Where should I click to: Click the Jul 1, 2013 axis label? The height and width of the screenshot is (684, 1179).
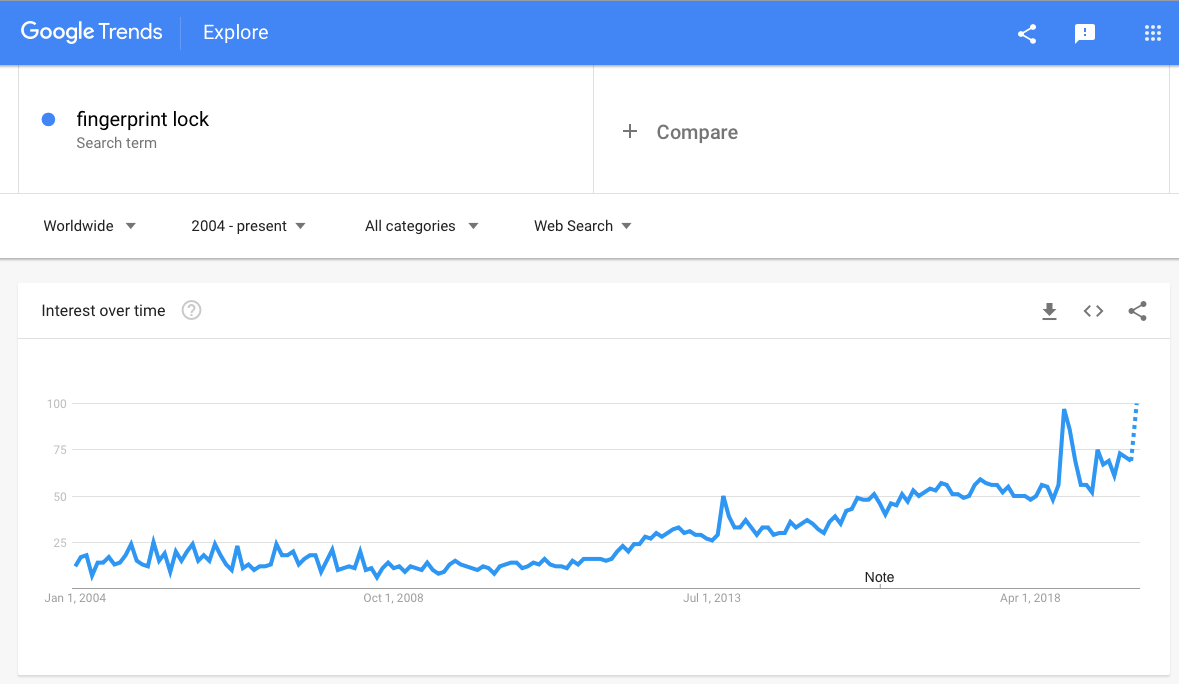712,598
